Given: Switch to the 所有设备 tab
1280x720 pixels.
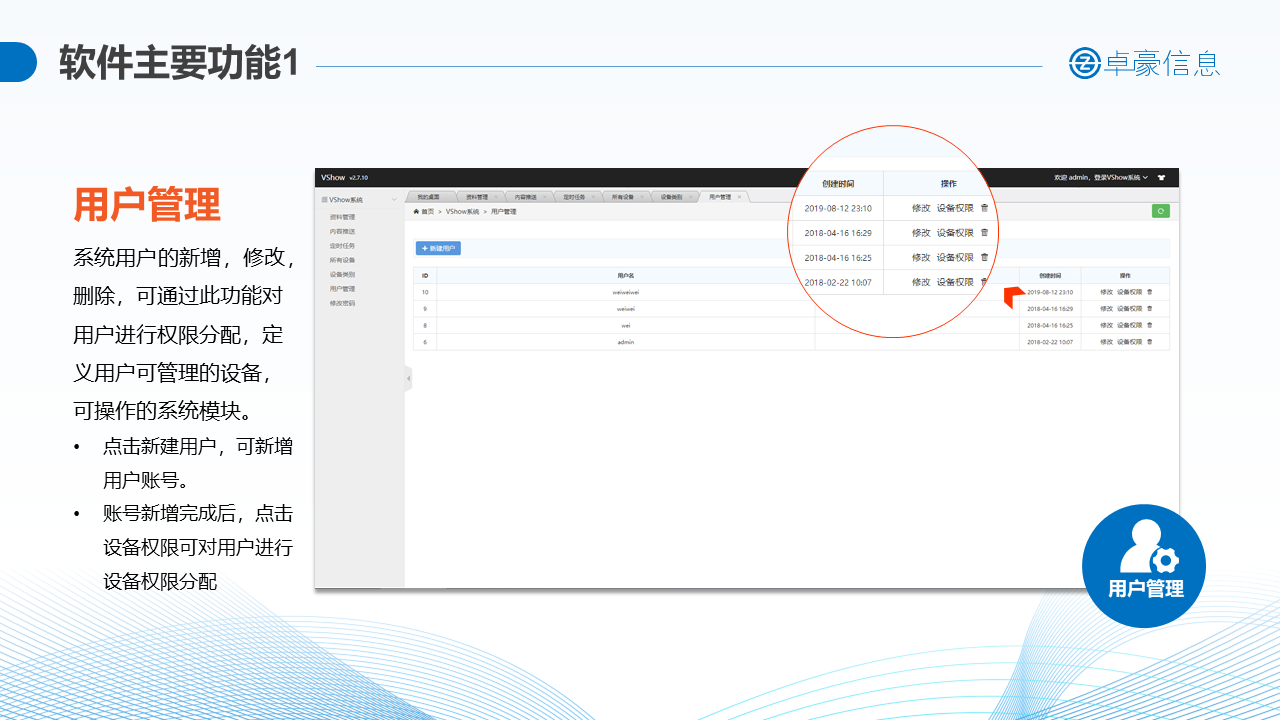Looking at the screenshot, I should coord(623,197).
